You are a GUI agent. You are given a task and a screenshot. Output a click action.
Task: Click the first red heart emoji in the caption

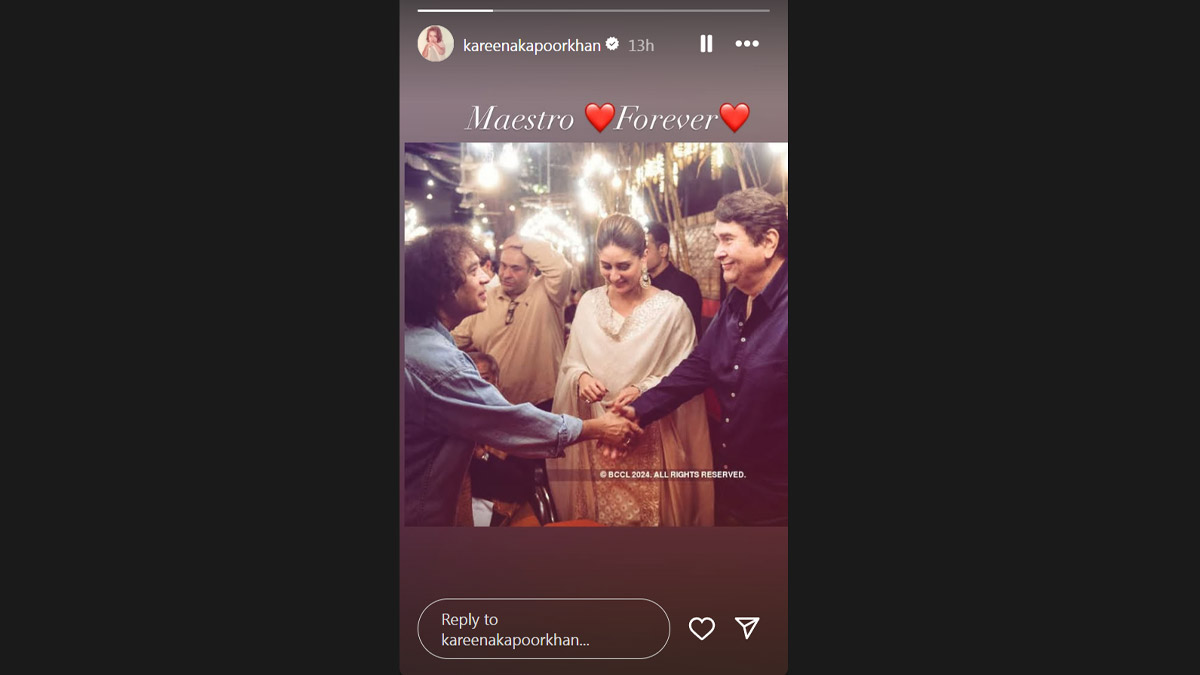pos(600,118)
